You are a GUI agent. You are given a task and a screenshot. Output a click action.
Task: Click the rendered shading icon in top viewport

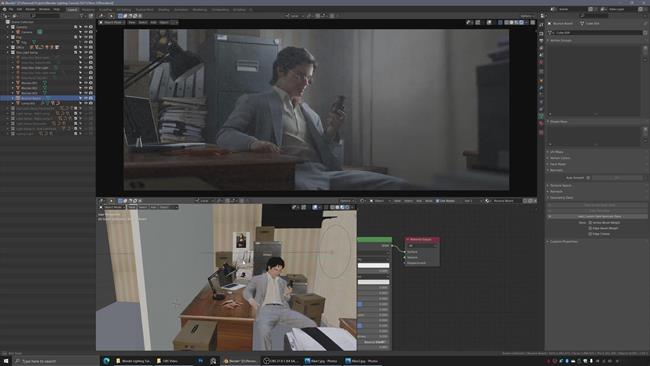pos(521,22)
